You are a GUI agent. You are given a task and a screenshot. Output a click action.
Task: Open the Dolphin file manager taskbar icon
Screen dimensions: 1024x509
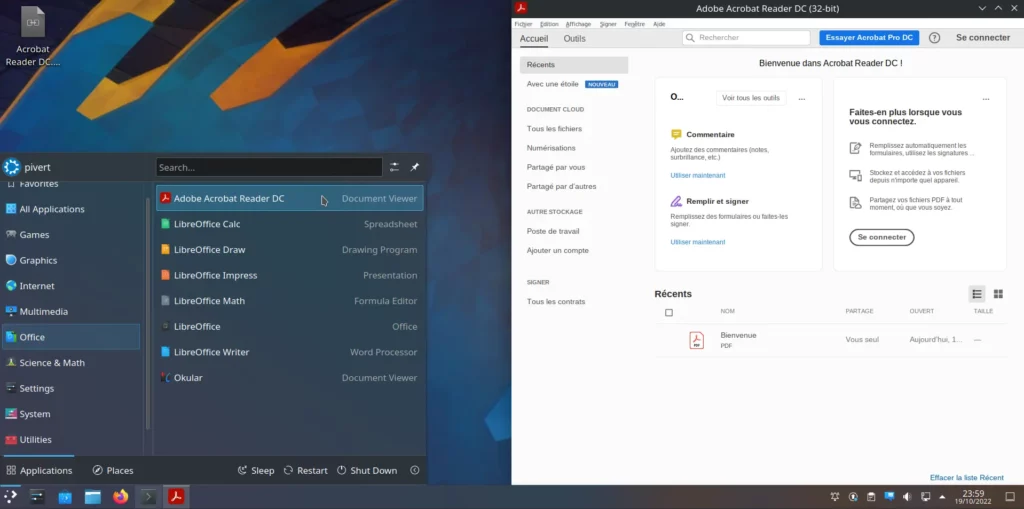coord(93,497)
